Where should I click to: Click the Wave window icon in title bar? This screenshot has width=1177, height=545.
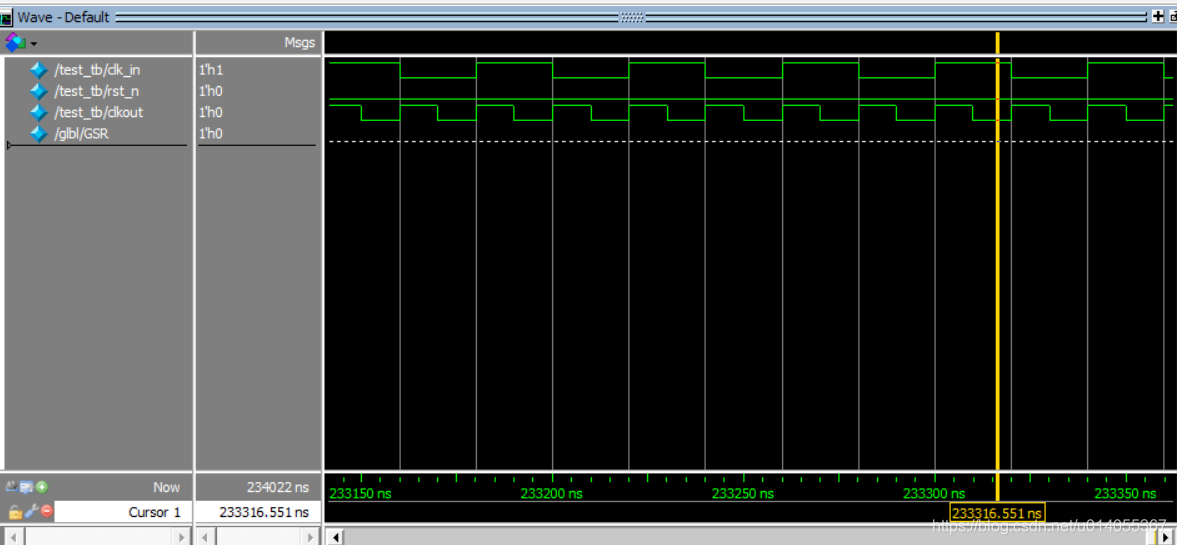6,17
